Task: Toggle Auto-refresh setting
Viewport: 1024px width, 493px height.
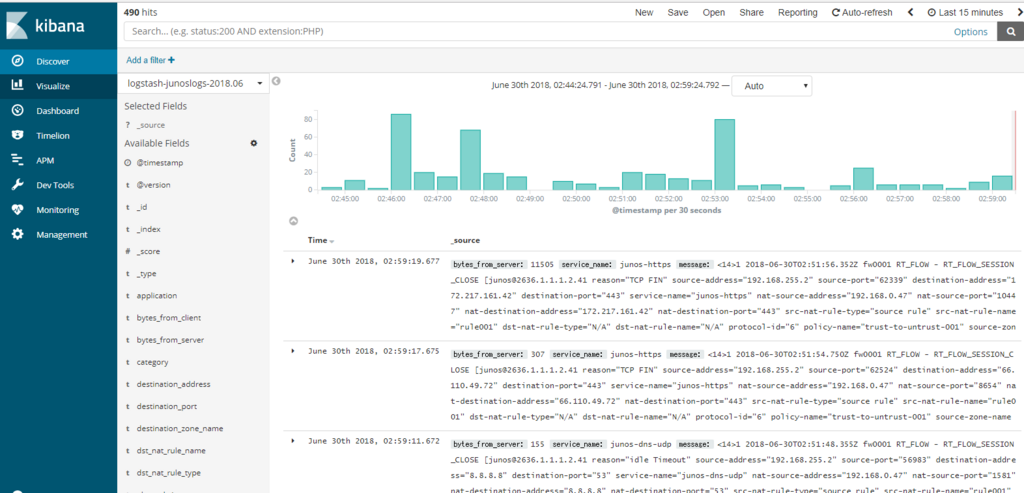Action: point(861,12)
